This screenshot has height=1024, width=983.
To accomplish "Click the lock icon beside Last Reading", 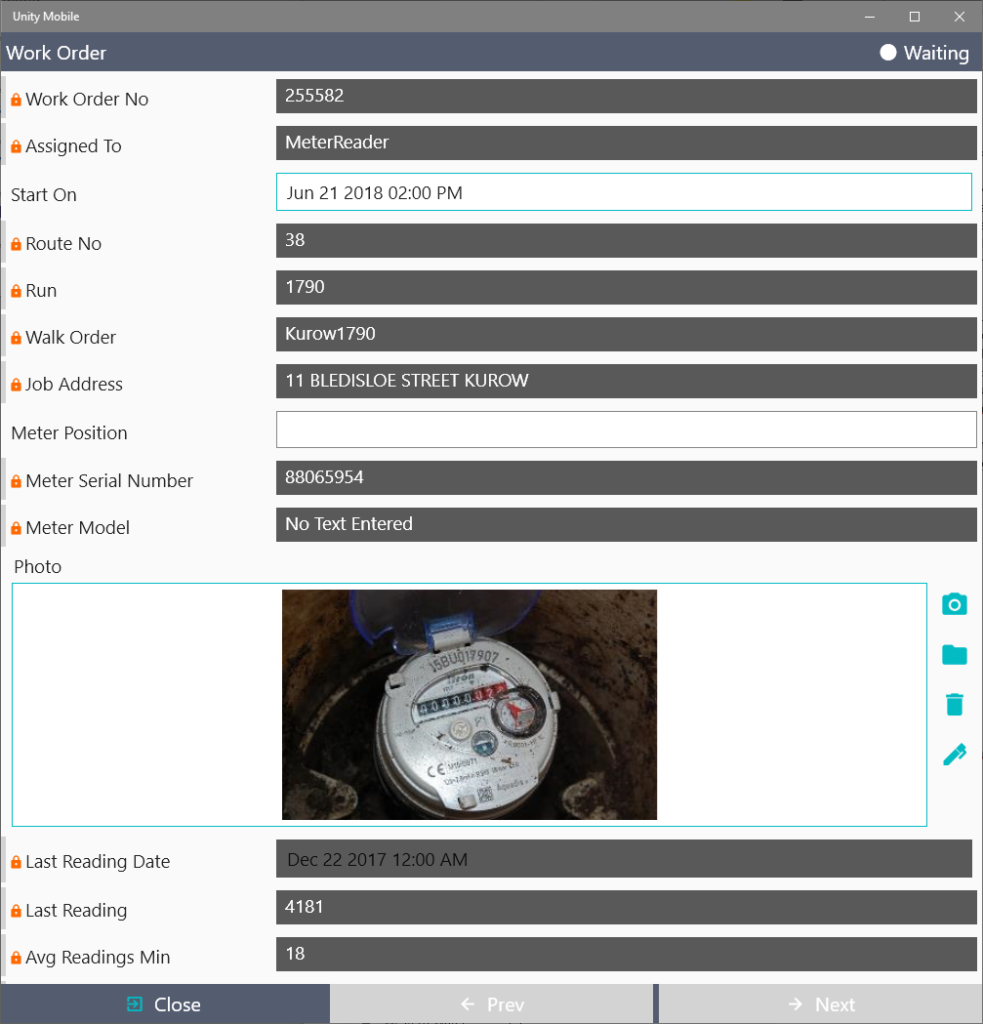I will click(x=16, y=911).
